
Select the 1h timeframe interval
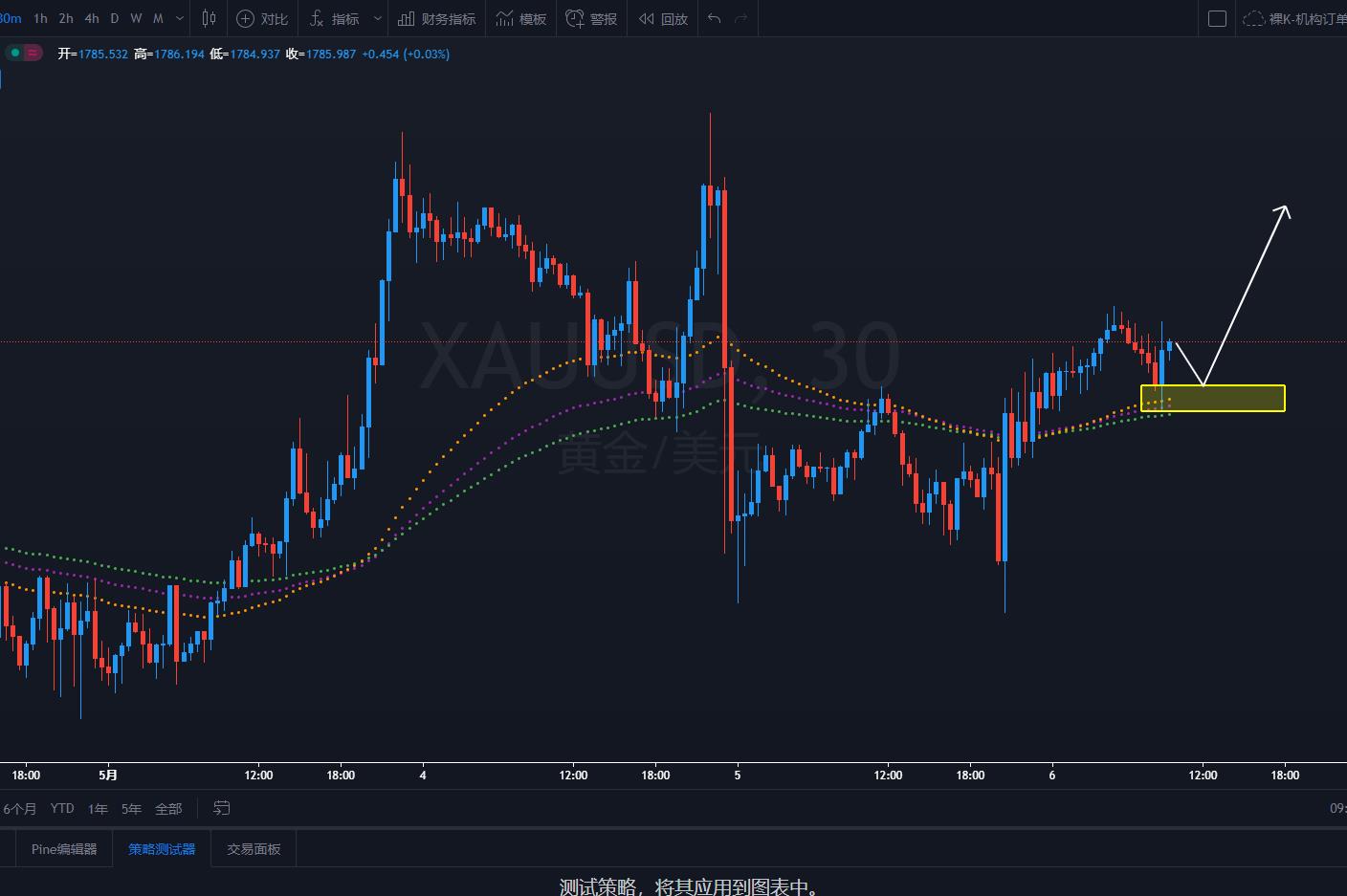pyautogui.click(x=40, y=18)
